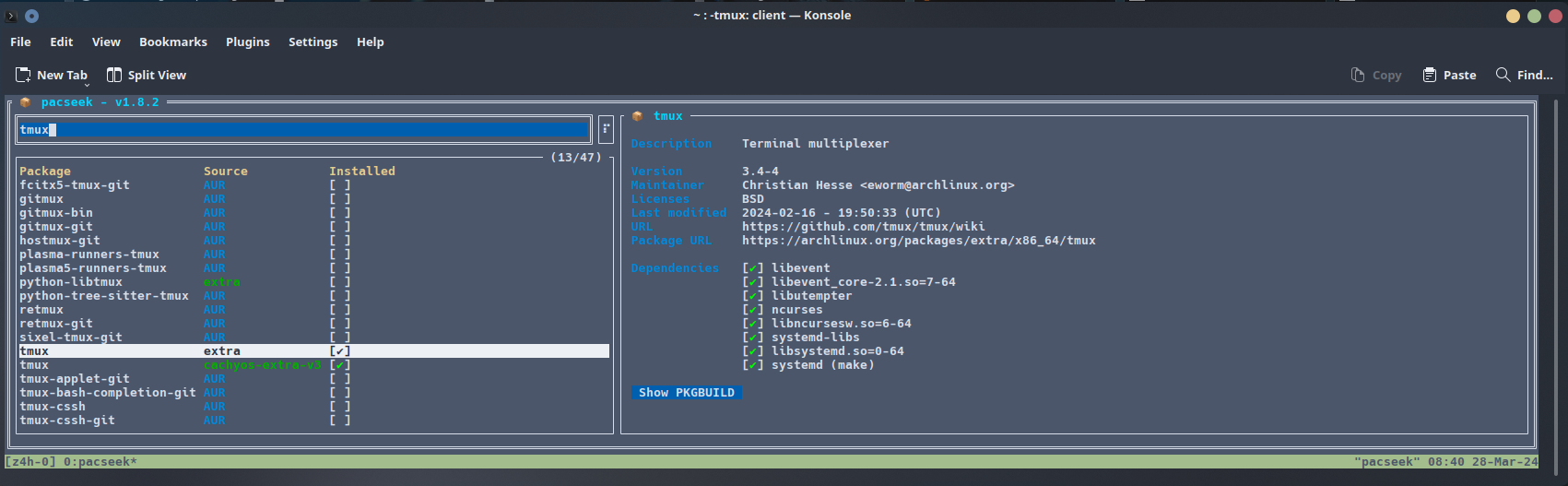Open the Bookmarks menu
Screen dimensions: 1568x486
[173, 42]
